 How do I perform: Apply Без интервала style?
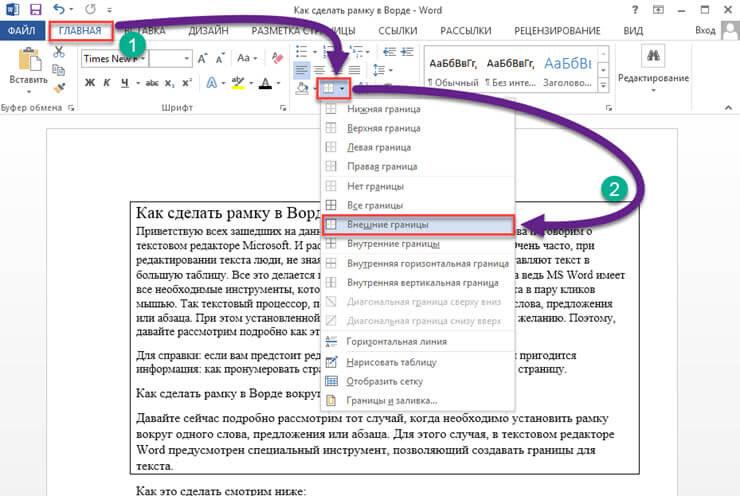click(510, 70)
